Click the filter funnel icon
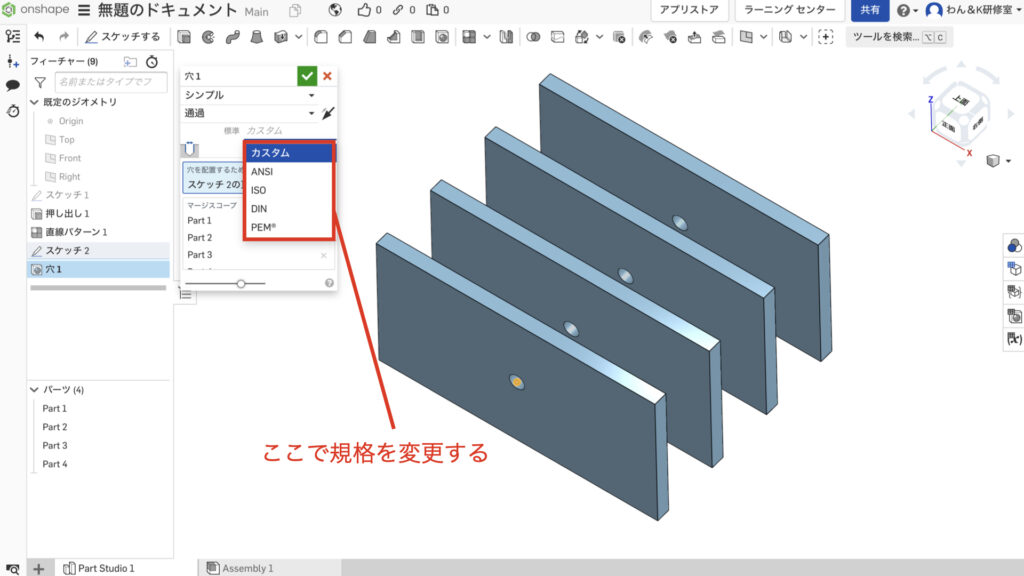 pos(40,82)
